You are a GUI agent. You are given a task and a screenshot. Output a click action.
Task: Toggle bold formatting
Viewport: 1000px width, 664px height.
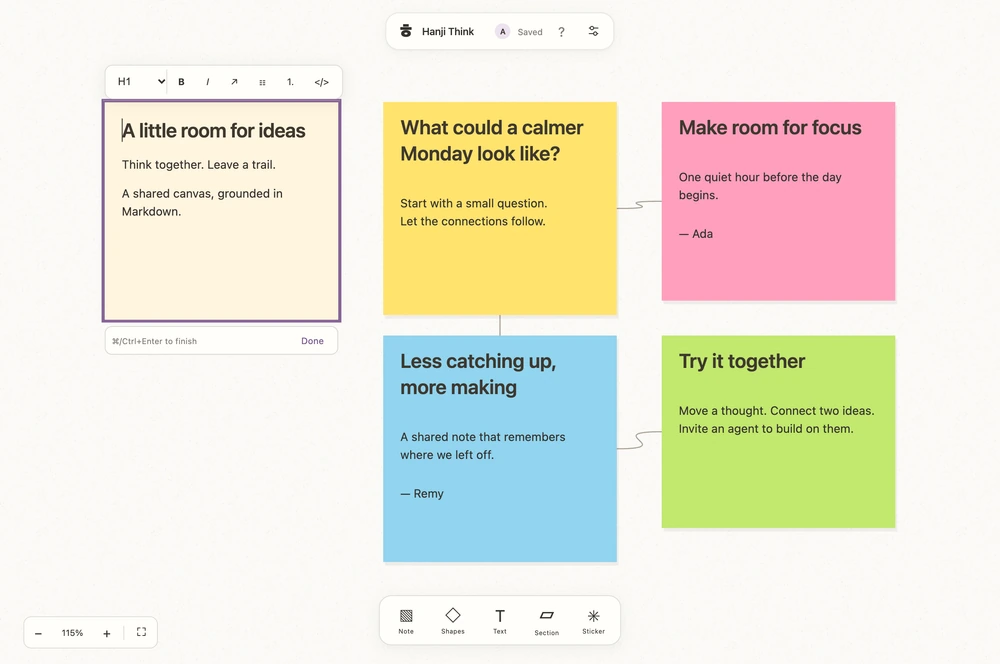coord(181,82)
